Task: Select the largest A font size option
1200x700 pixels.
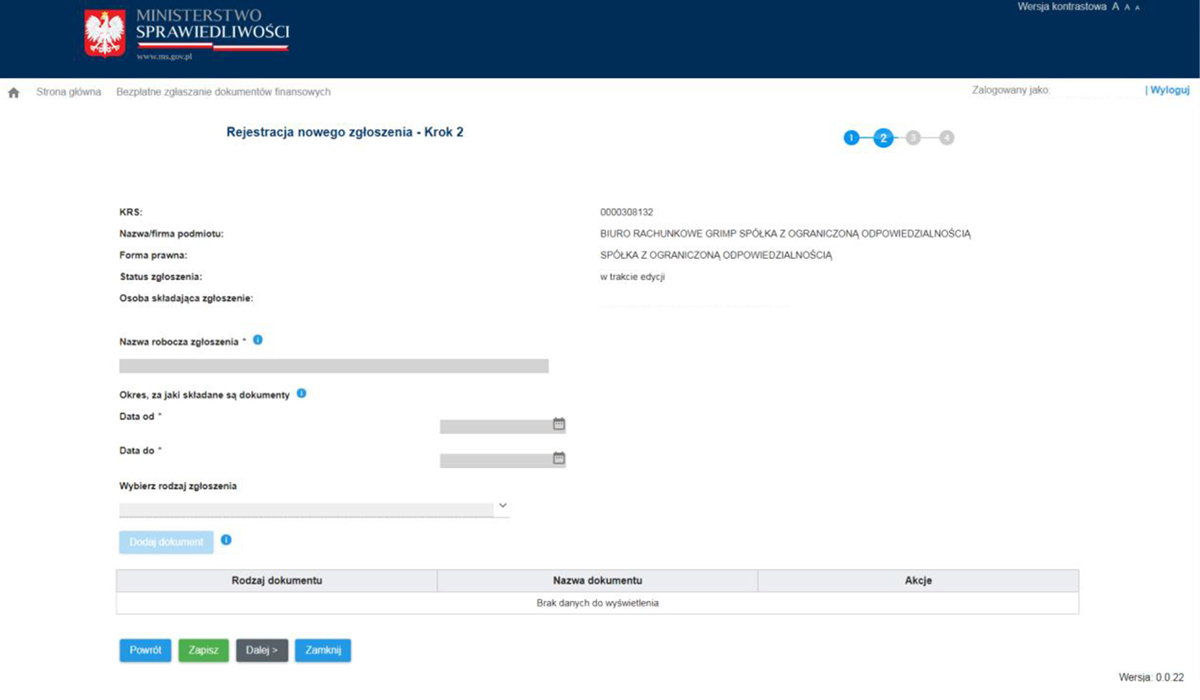Action: click(x=1115, y=6)
